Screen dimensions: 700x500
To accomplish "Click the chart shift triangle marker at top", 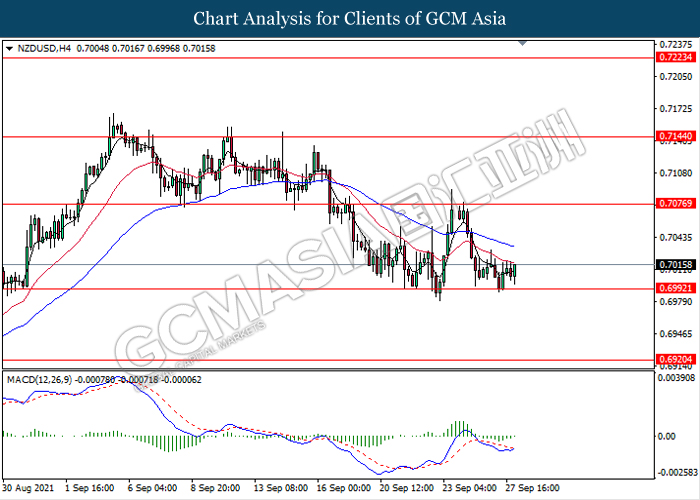I will click(x=522, y=43).
